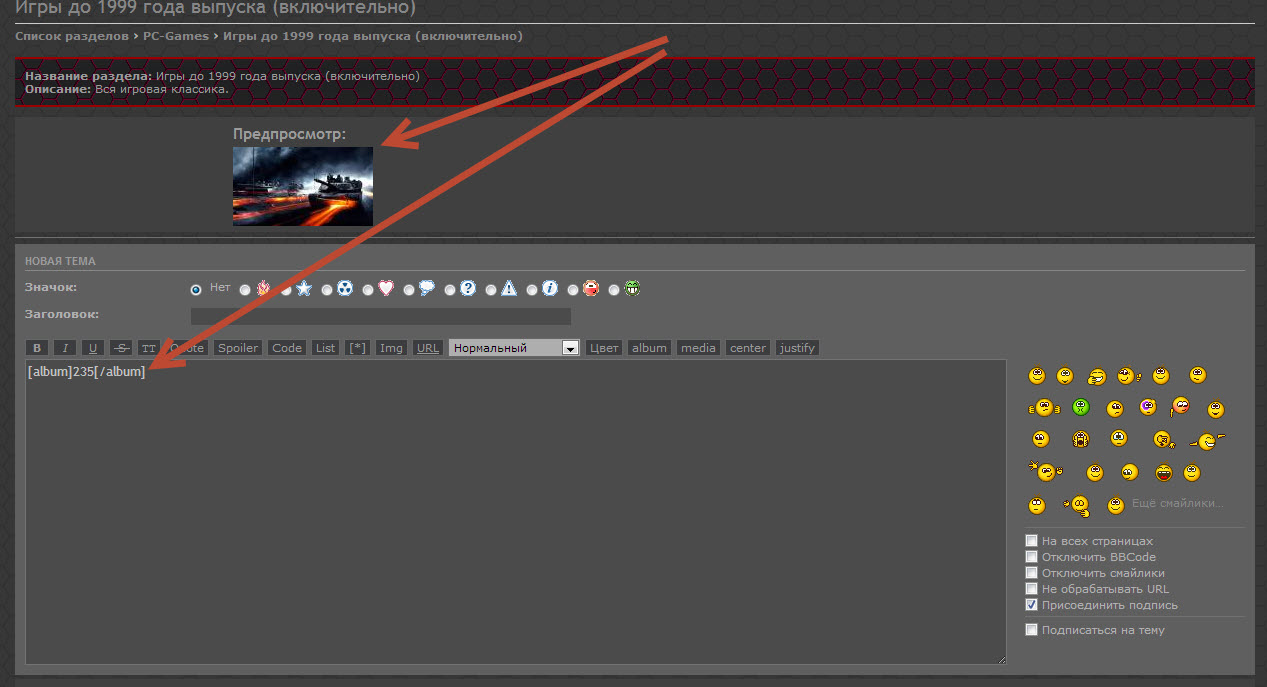Viewport: 1267px width, 687px height.
Task: Open the 'Нормальный' font size dropdown
Action: (x=514, y=348)
